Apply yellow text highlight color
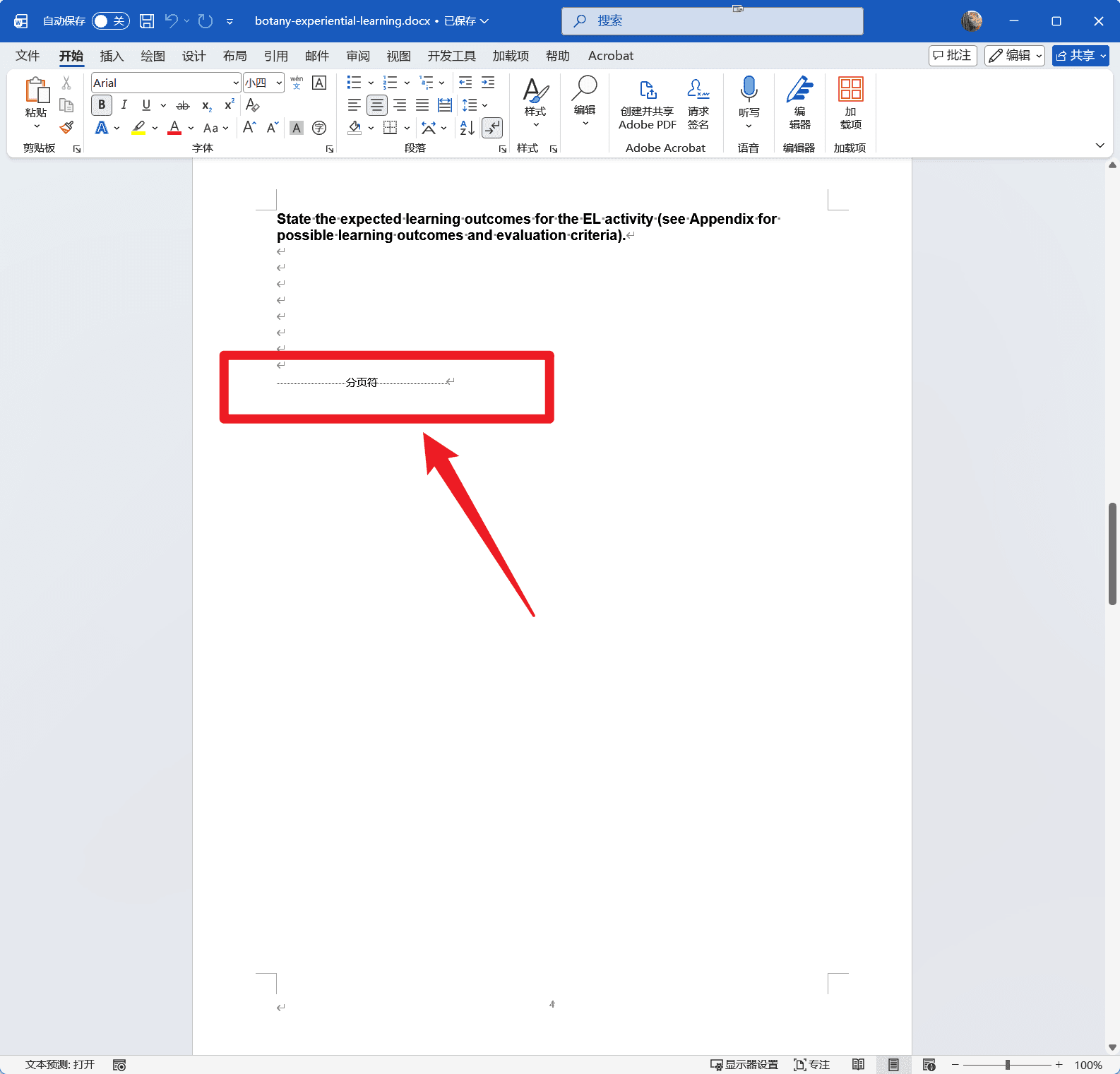 pos(138,128)
